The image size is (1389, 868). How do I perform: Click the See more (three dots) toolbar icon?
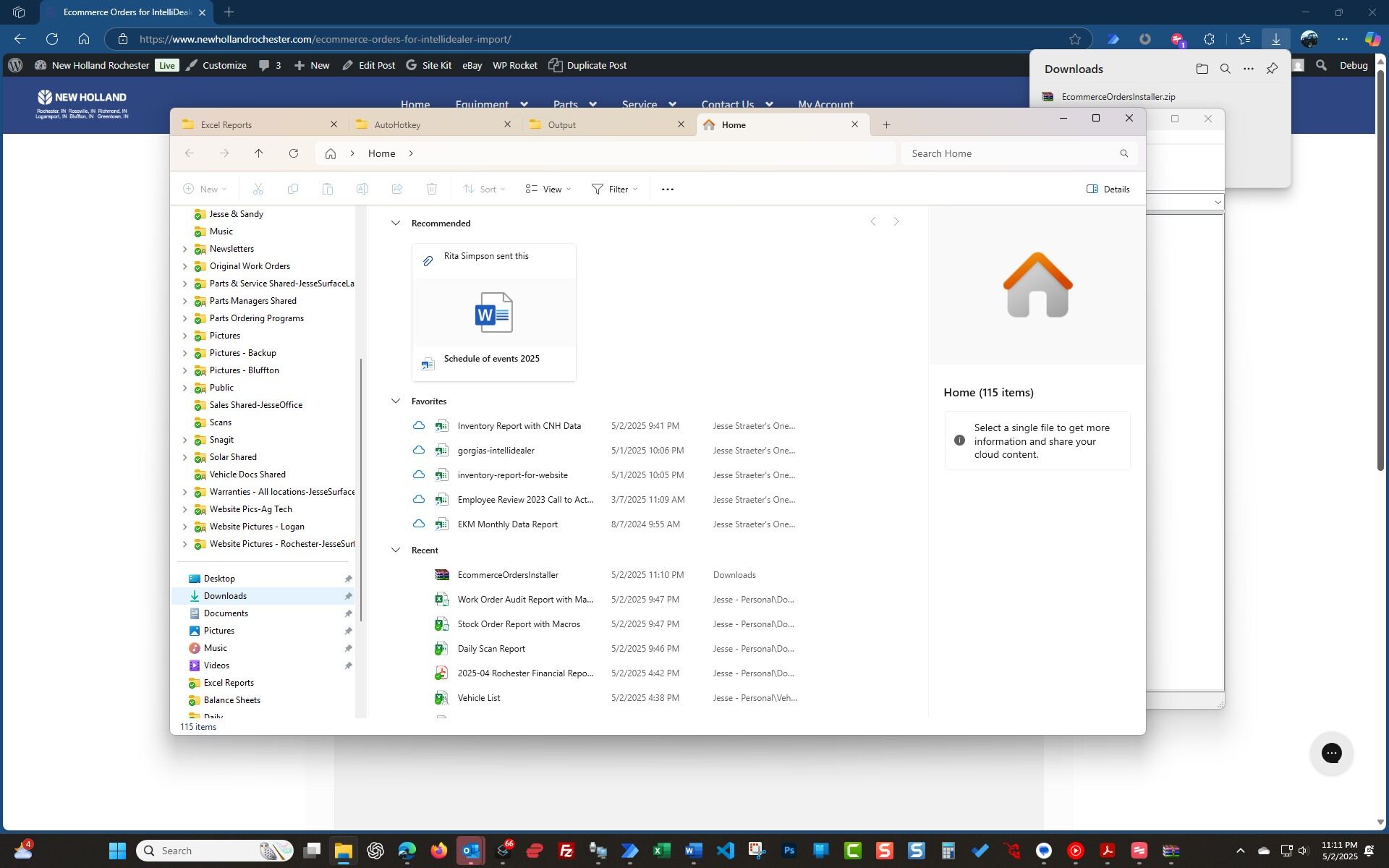pos(667,190)
